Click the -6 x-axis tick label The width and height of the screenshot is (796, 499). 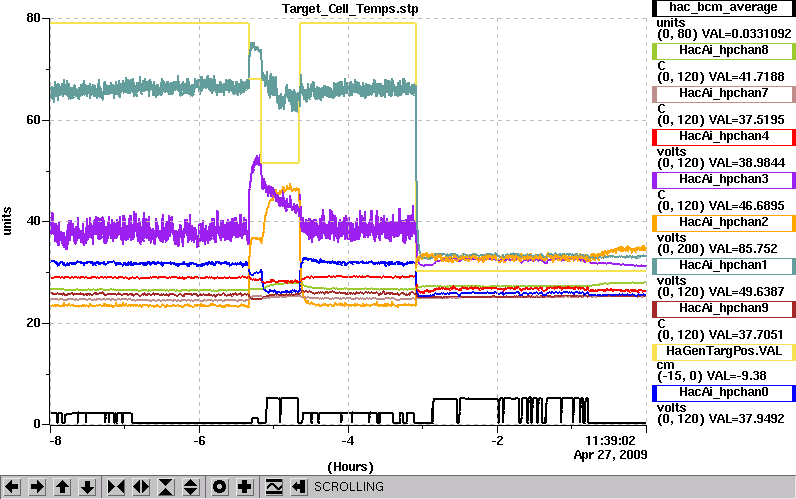200,441
